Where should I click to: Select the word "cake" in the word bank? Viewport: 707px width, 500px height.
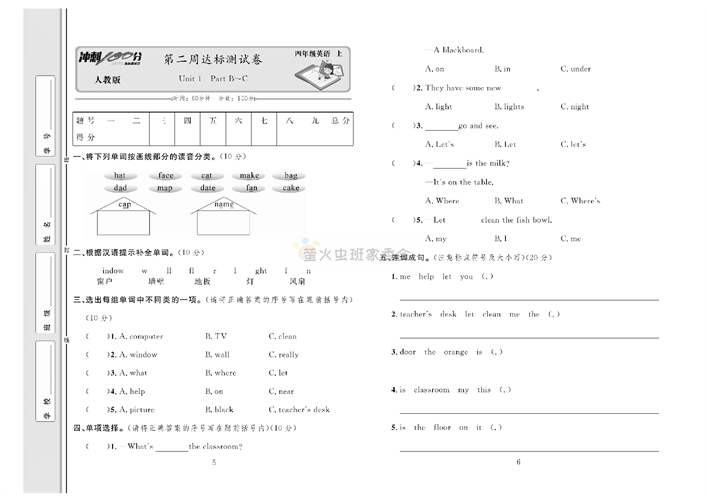pos(290,188)
